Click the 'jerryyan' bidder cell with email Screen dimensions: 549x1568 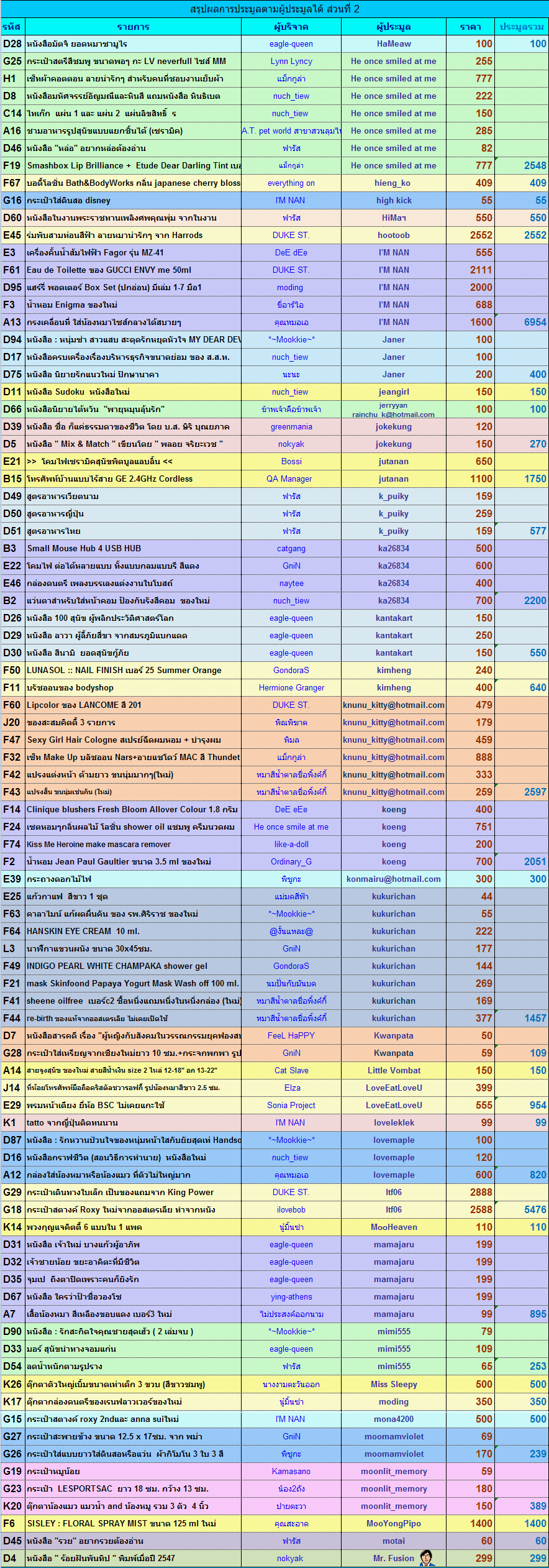pyautogui.click(x=394, y=410)
